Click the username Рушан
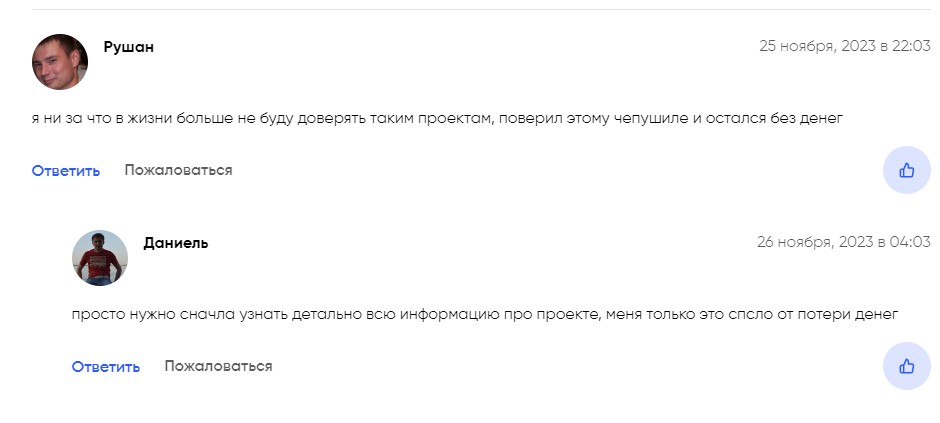 pyautogui.click(x=129, y=47)
